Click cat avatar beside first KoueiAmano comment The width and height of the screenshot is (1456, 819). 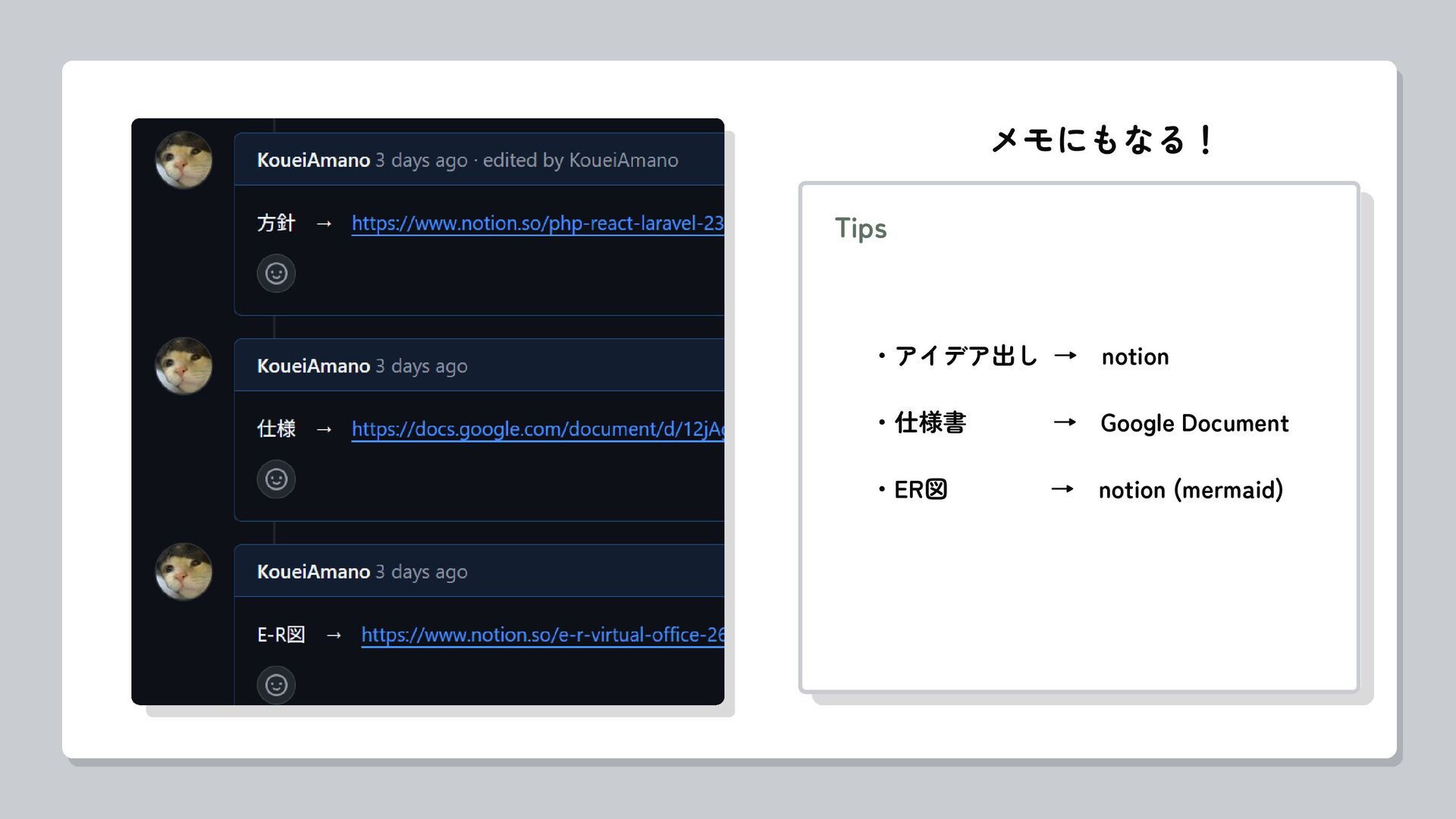tap(184, 160)
